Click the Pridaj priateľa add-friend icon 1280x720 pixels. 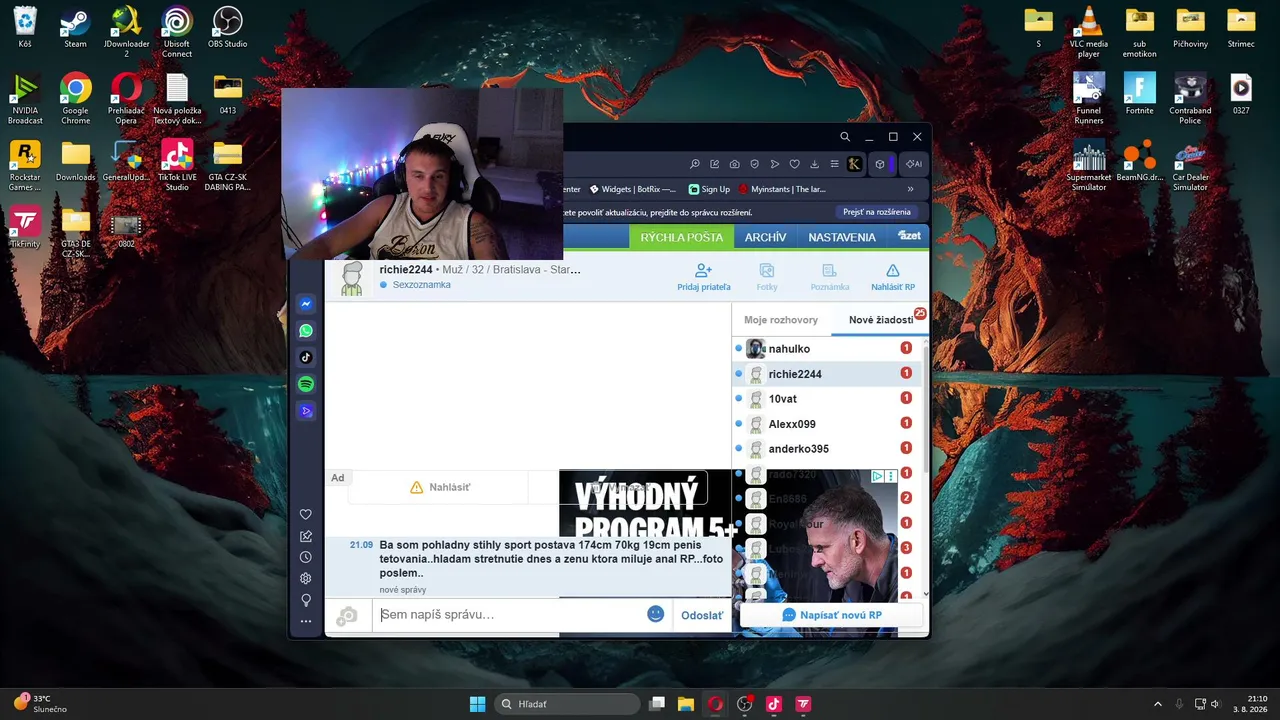point(703,270)
